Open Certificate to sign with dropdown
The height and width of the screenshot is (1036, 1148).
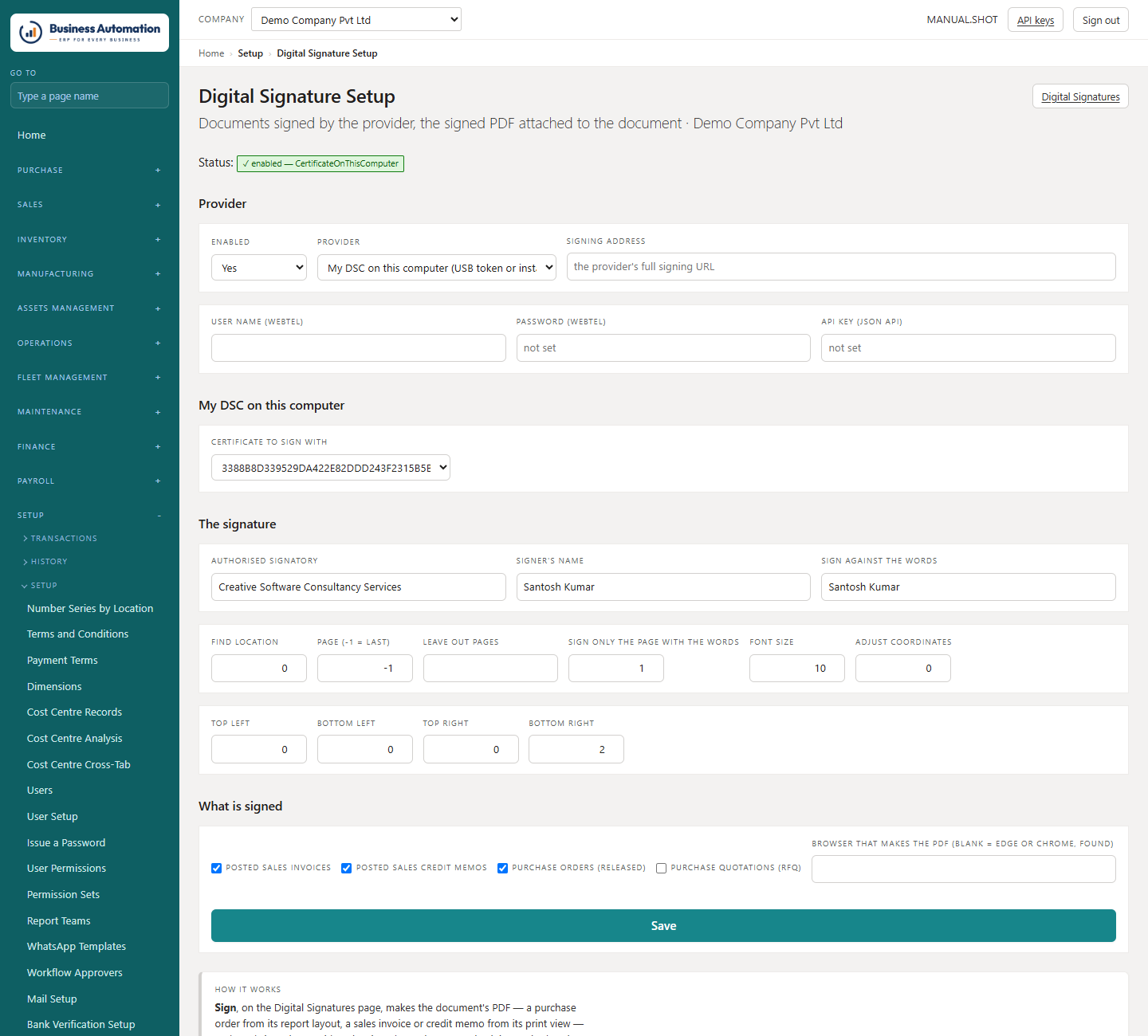coord(330,468)
